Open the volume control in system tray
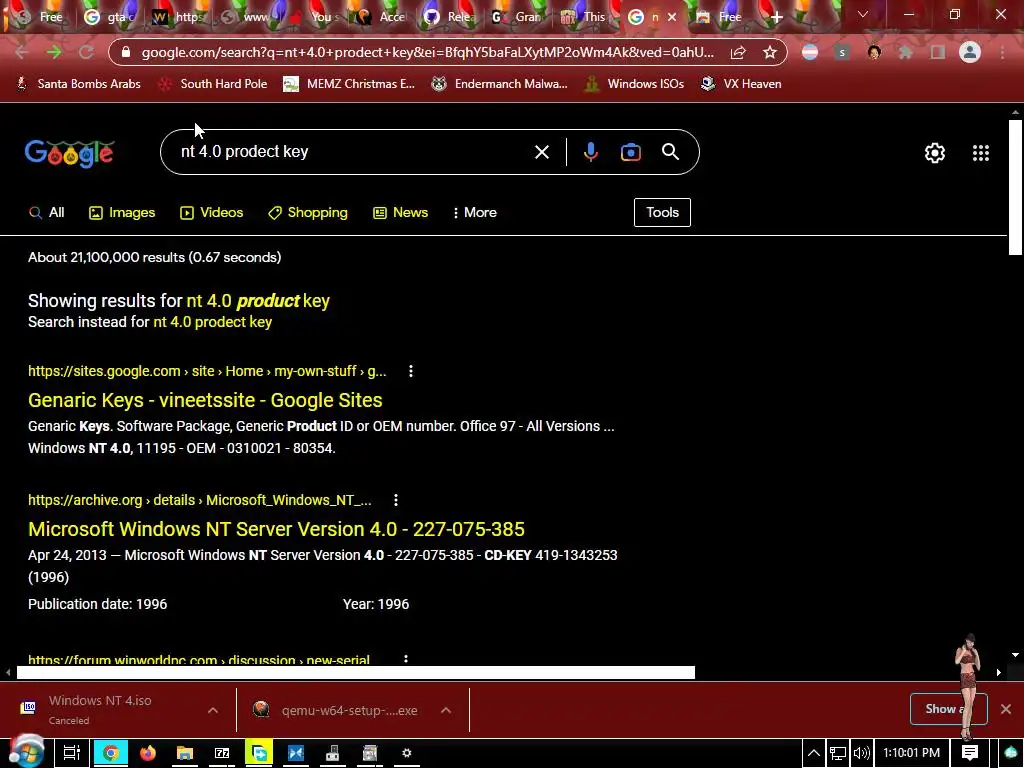 point(861,753)
